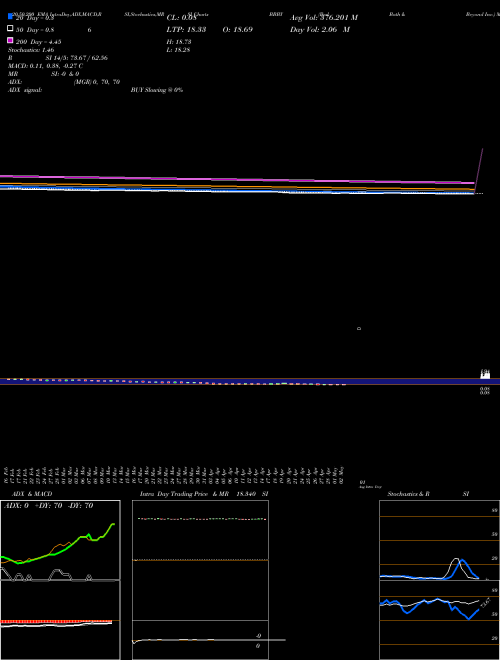Open the Stochastics upper chart panel
Screen dimensions: 500x660
(439, 540)
